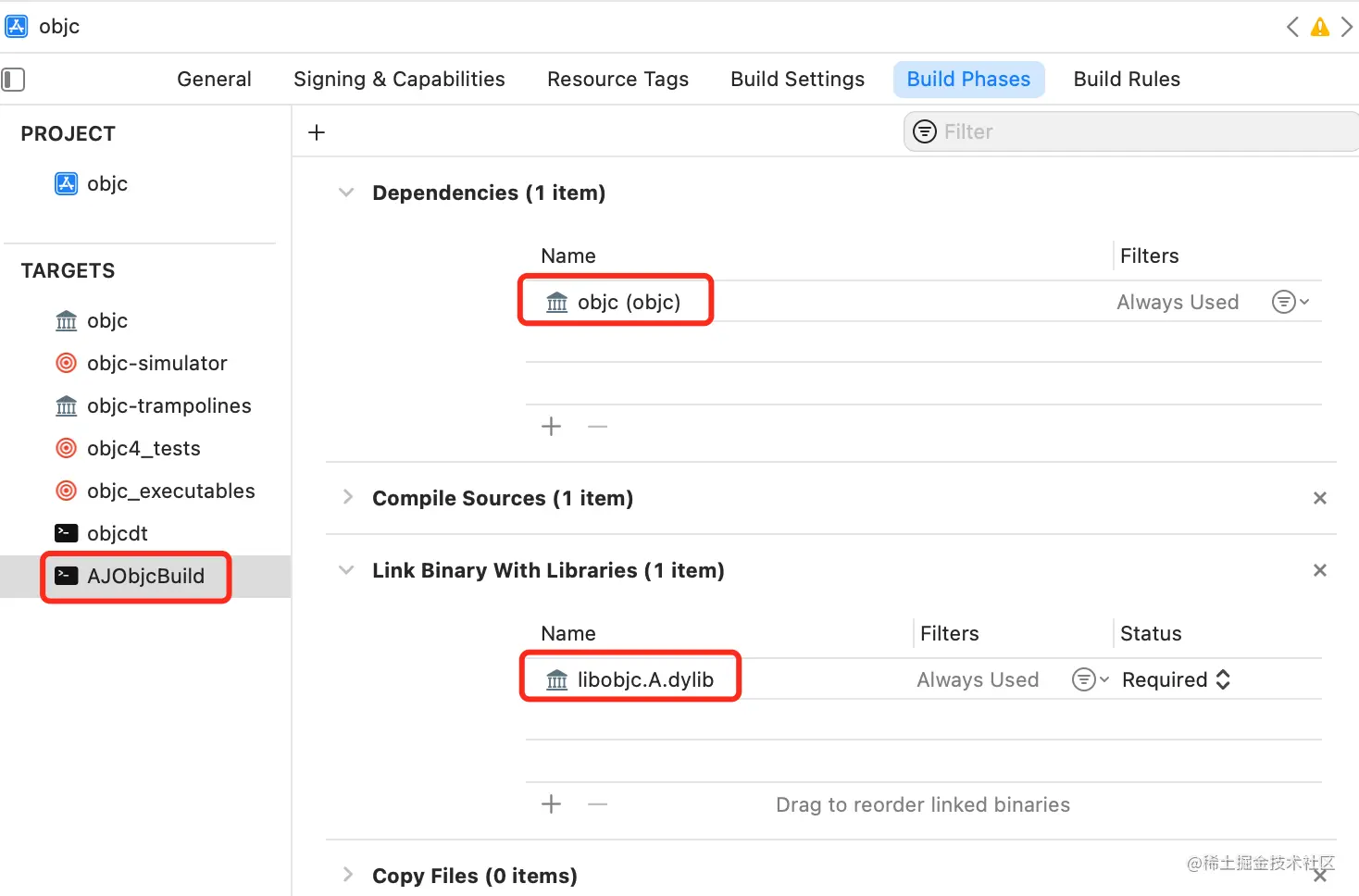Screen dimensions: 1359x896
Task: Expand the Copy Files section
Action: click(x=347, y=875)
